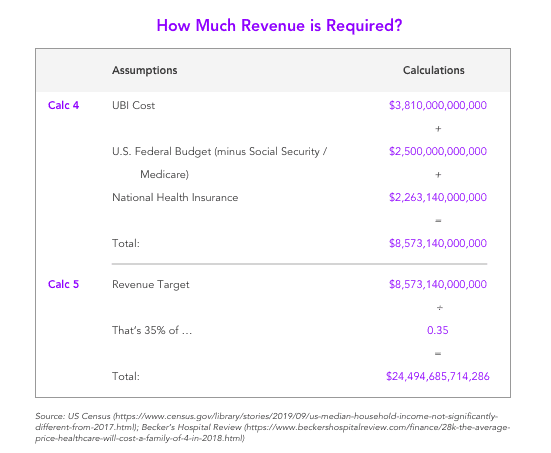Select the 'Assumptions' column header
The width and height of the screenshot is (551, 453).
pos(145,70)
